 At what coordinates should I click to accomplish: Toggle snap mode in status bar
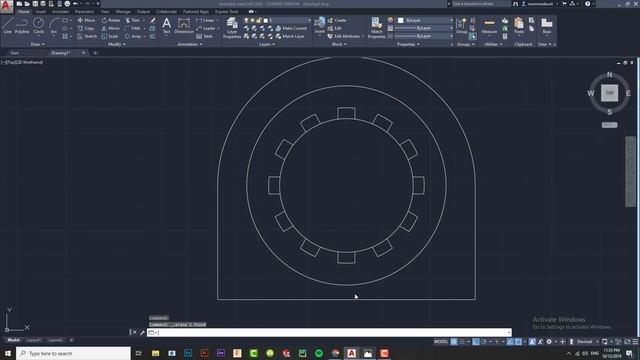pyautogui.click(x=462, y=342)
